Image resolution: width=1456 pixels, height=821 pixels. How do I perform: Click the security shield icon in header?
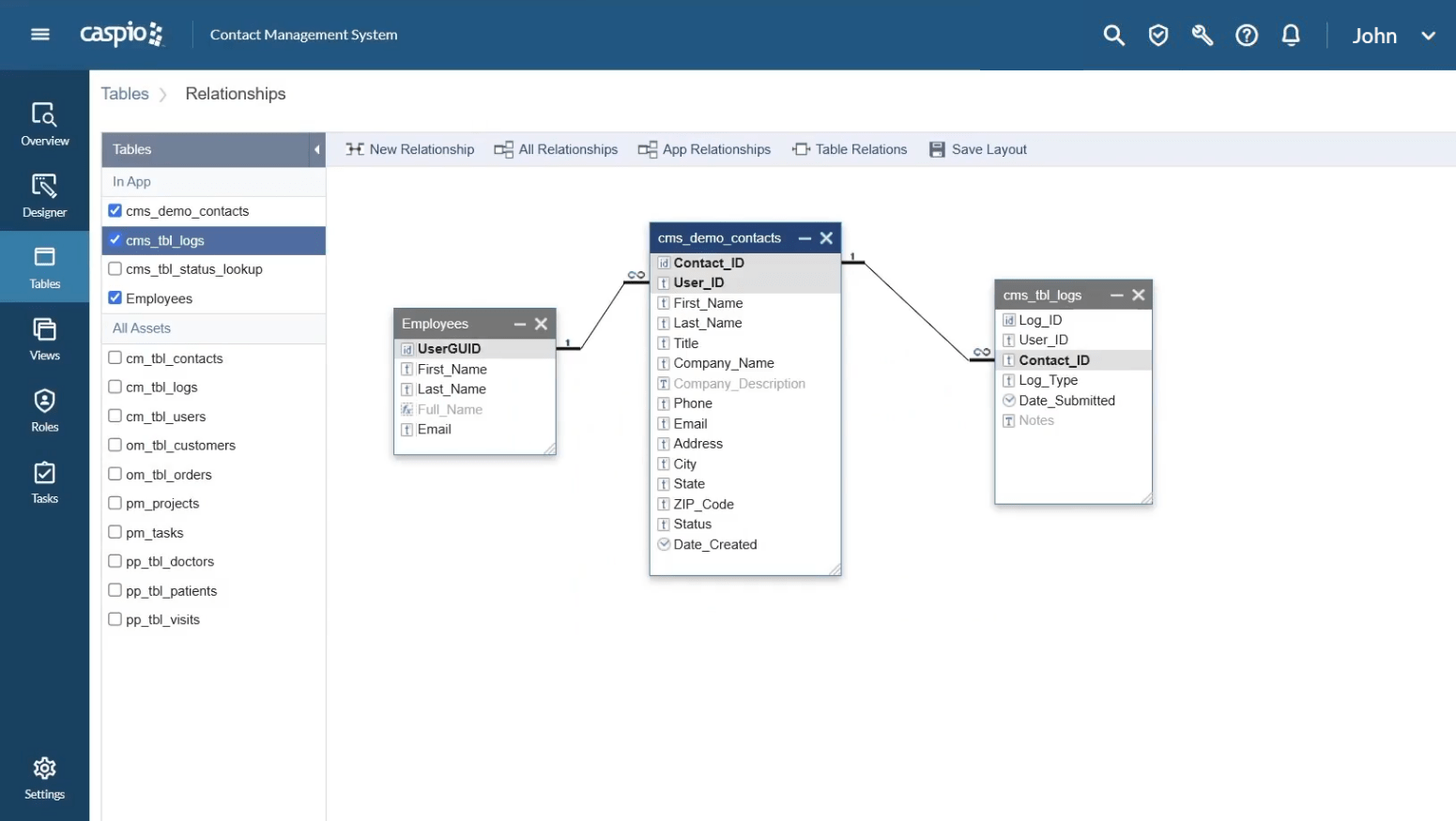(x=1157, y=35)
